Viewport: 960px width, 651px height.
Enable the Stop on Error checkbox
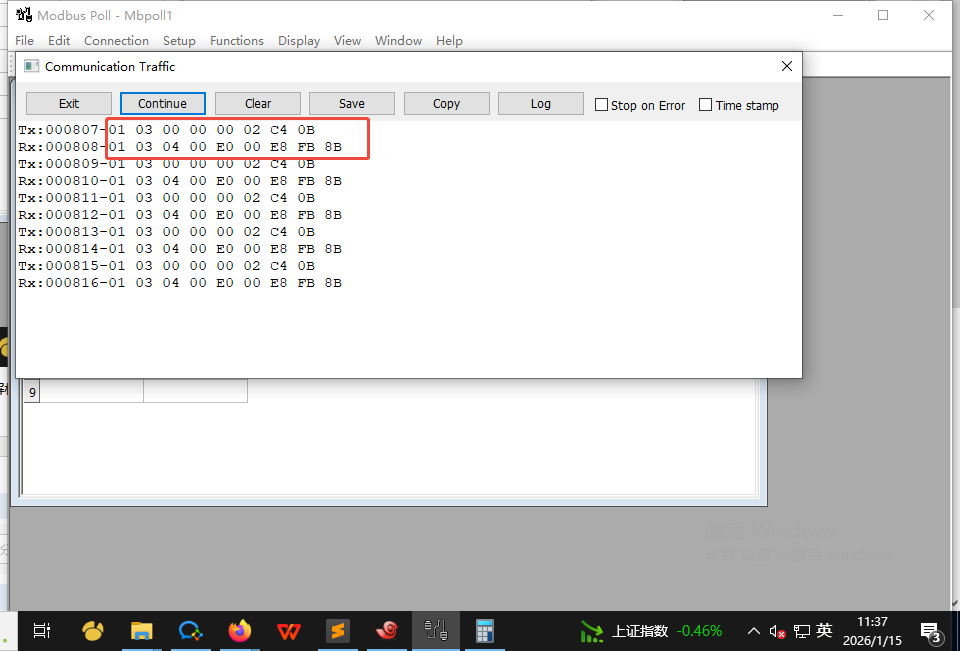[x=602, y=105]
